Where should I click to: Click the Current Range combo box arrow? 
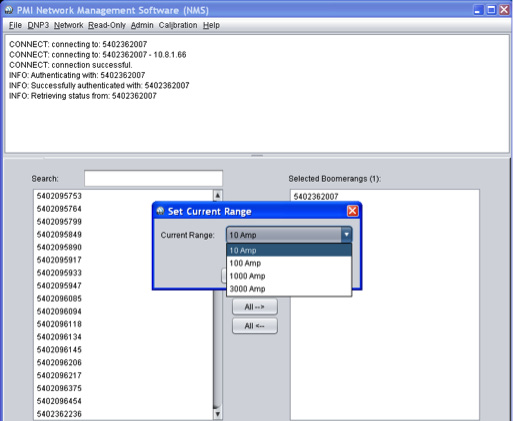(x=346, y=235)
